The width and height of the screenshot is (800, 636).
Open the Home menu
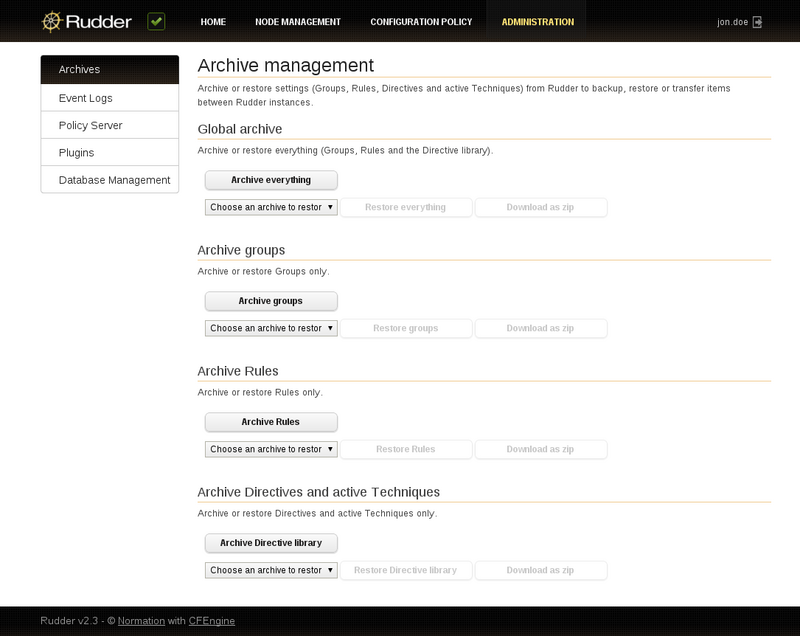pyautogui.click(x=213, y=22)
